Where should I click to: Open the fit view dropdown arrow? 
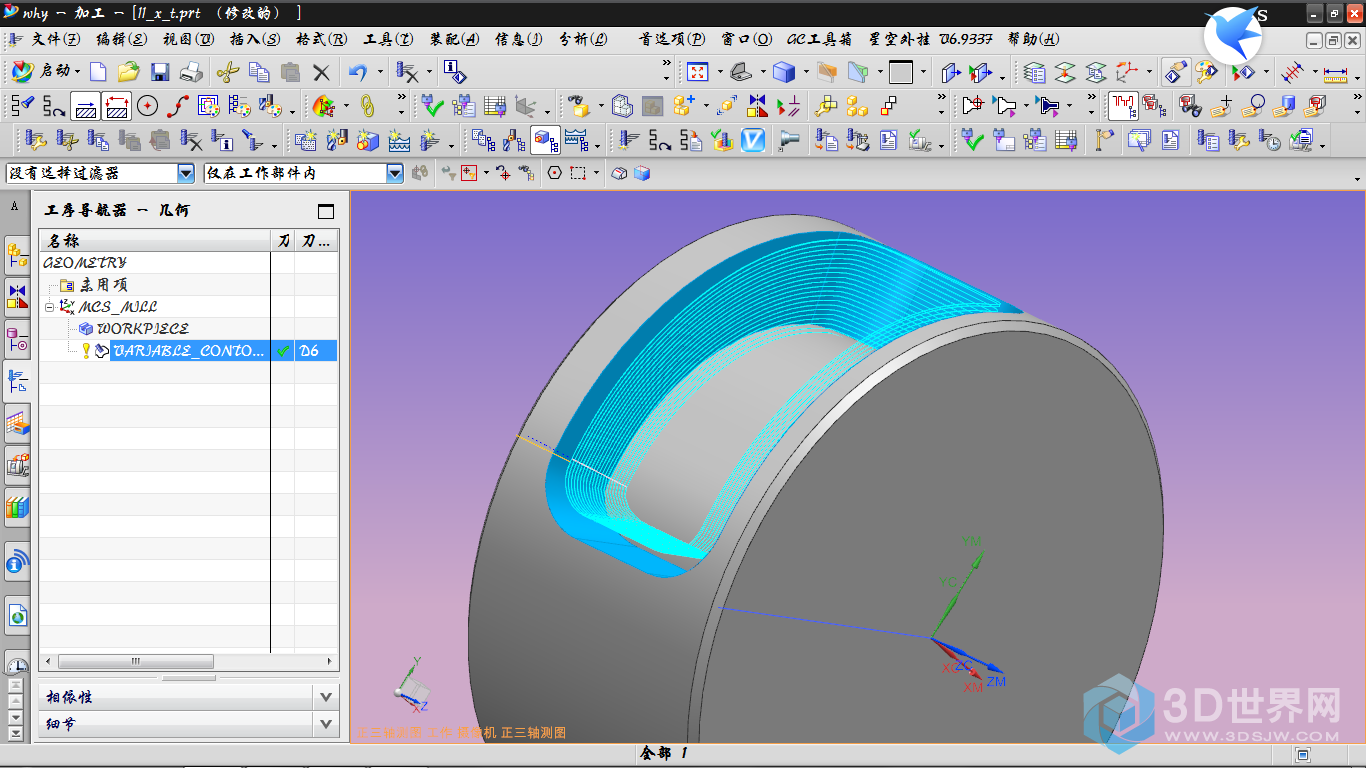[719, 72]
